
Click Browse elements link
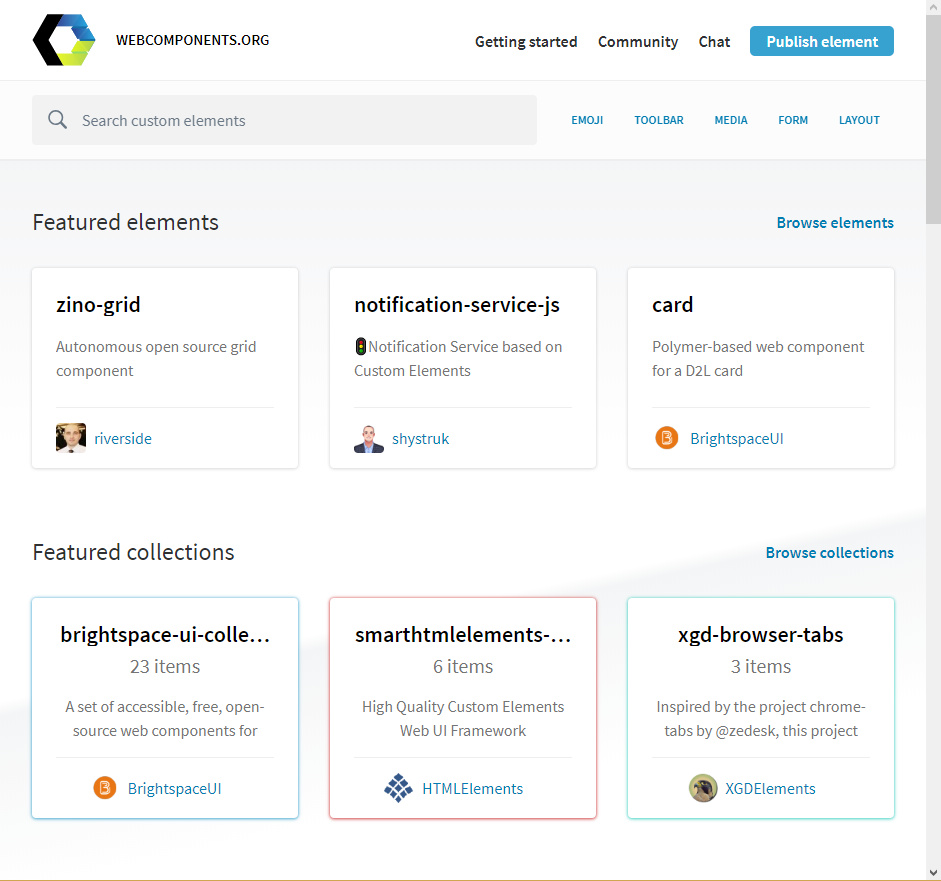tap(835, 223)
